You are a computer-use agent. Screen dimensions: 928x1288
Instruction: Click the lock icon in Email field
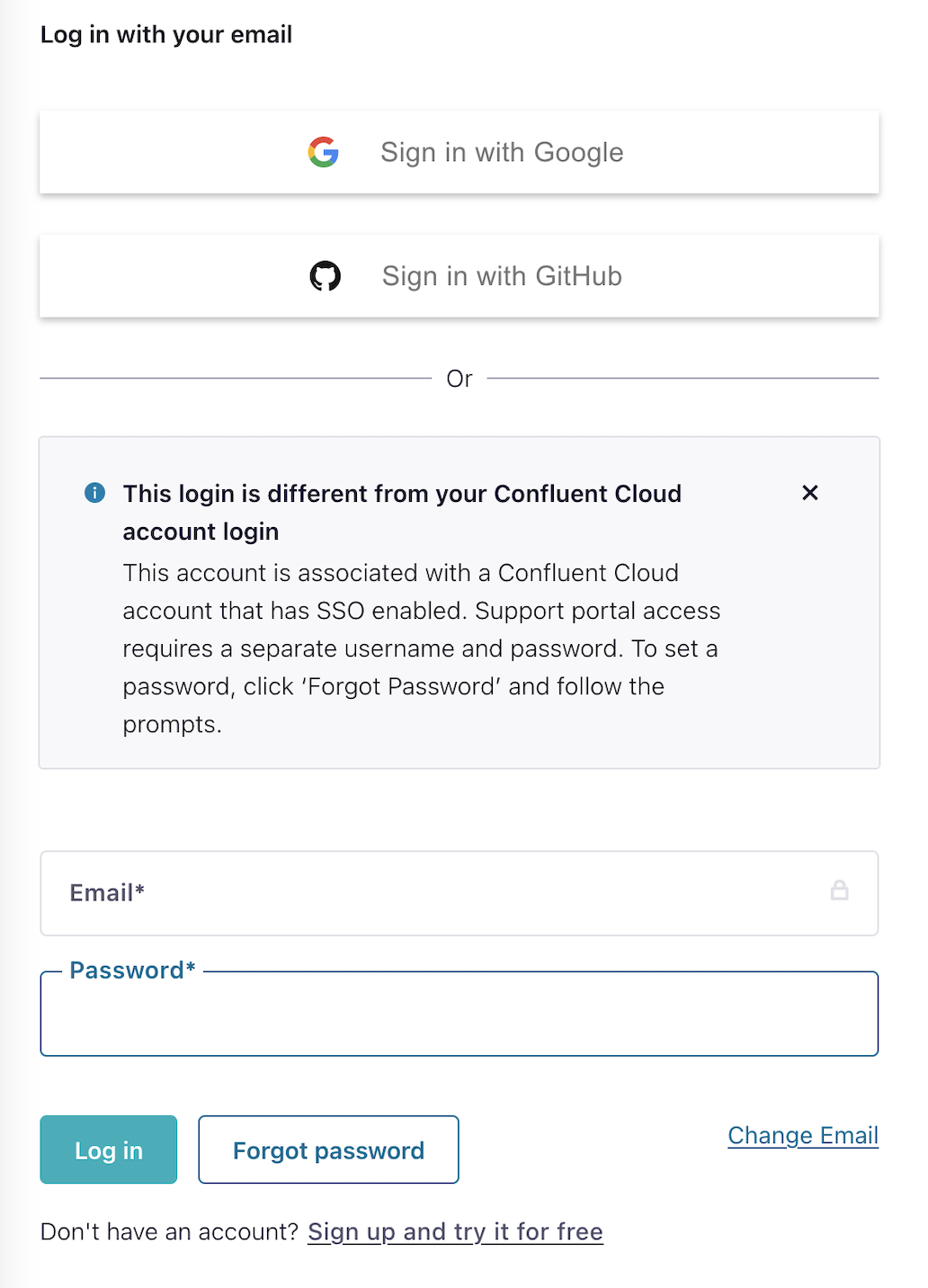pos(839,890)
